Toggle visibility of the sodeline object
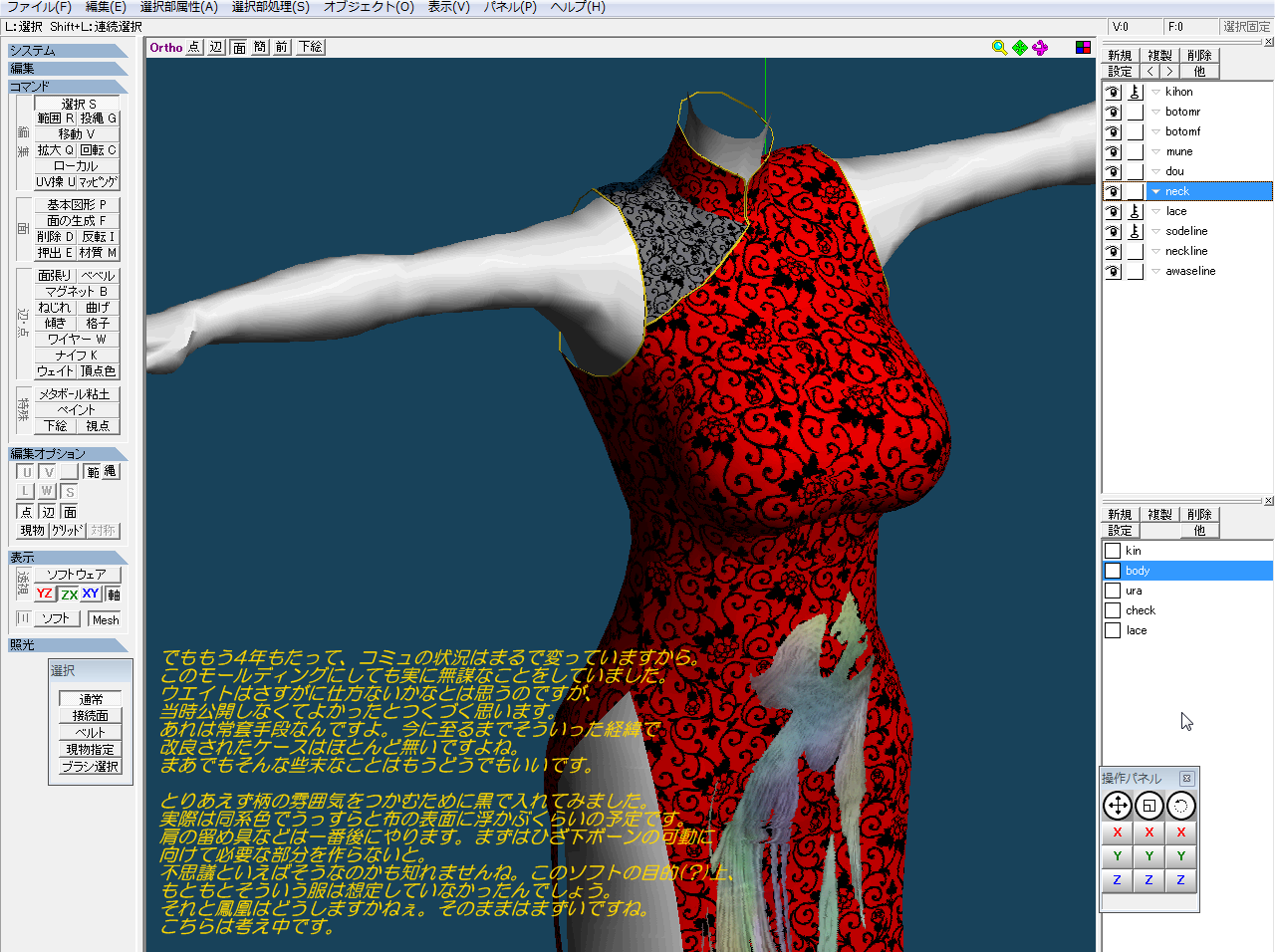Image resolution: width=1275 pixels, height=952 pixels. (x=1113, y=231)
